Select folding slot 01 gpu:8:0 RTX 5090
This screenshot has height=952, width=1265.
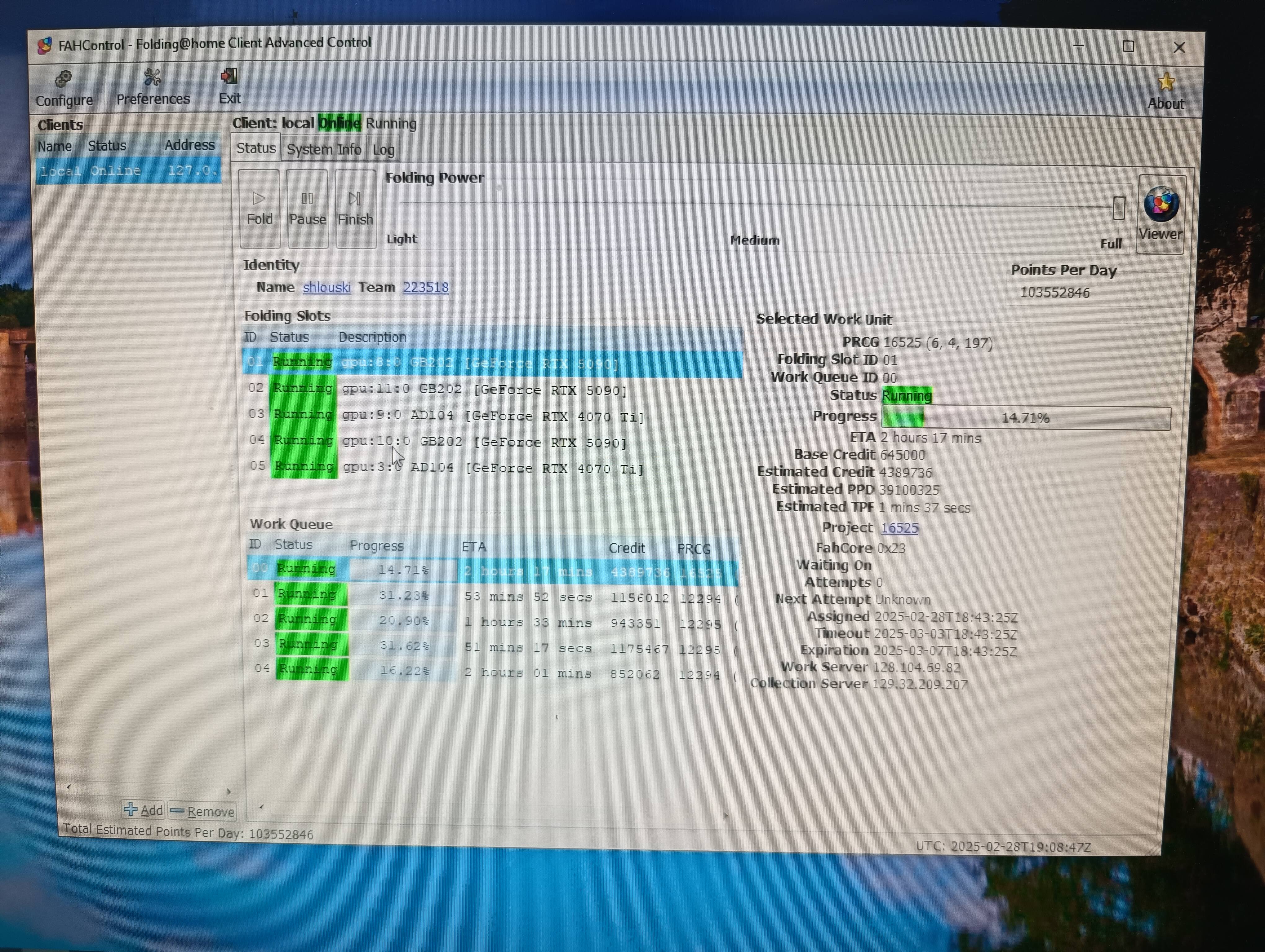click(x=492, y=363)
